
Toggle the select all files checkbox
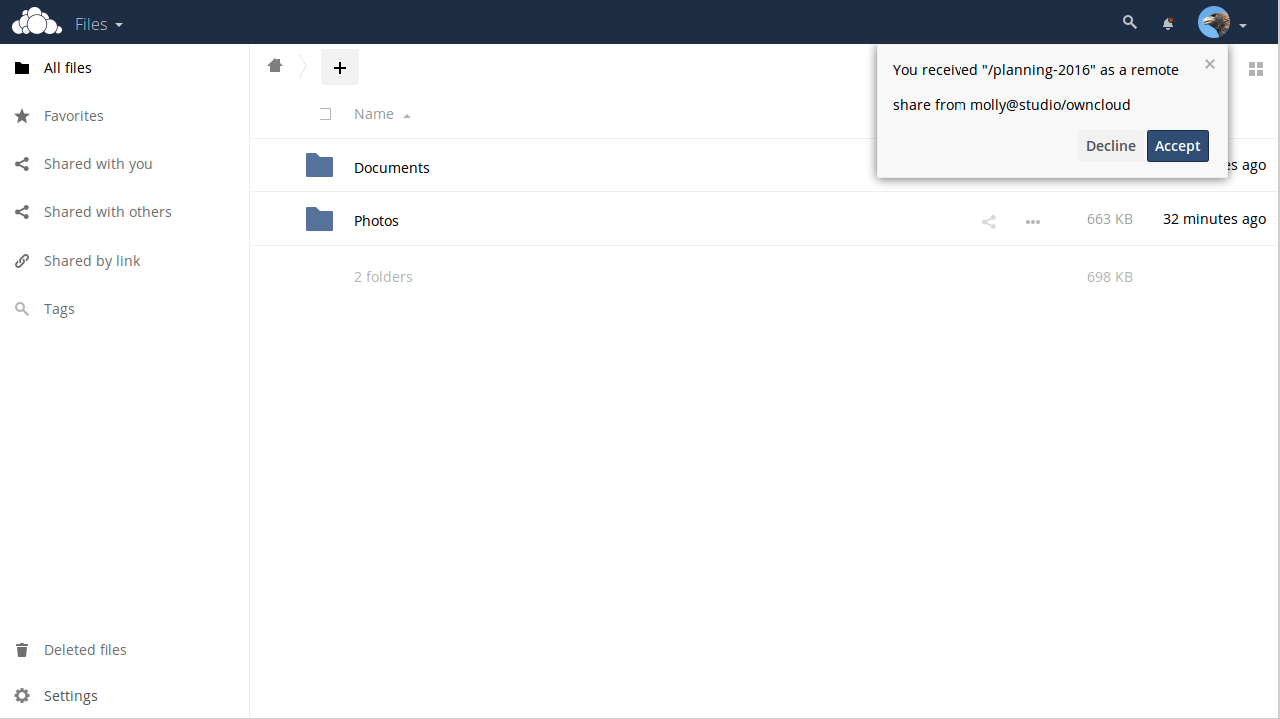(x=325, y=114)
